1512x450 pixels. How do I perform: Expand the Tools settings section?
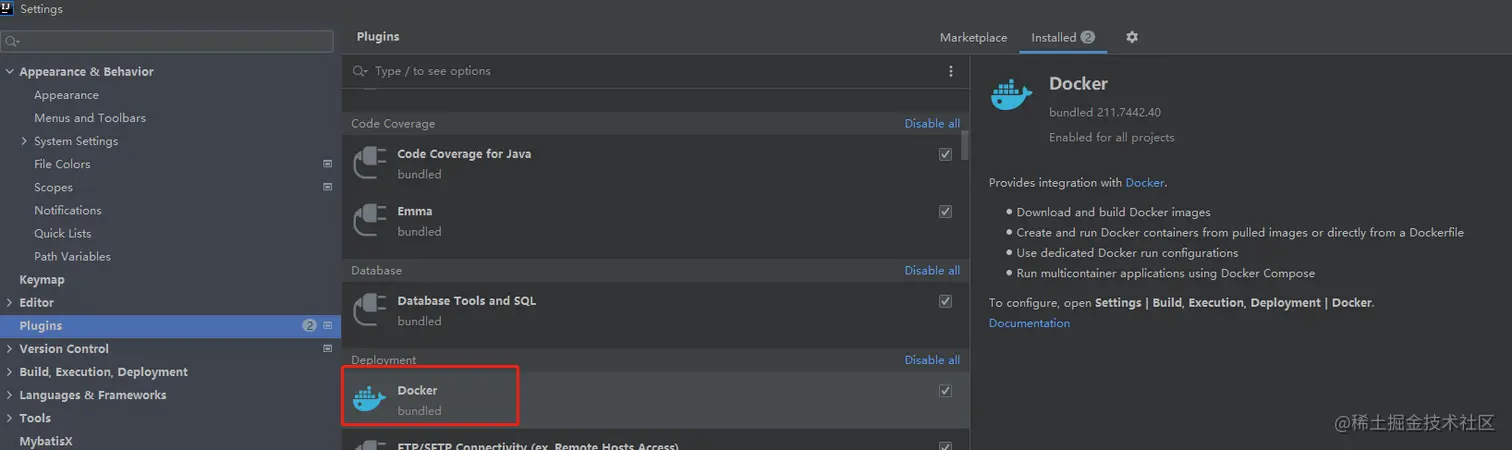[10, 418]
